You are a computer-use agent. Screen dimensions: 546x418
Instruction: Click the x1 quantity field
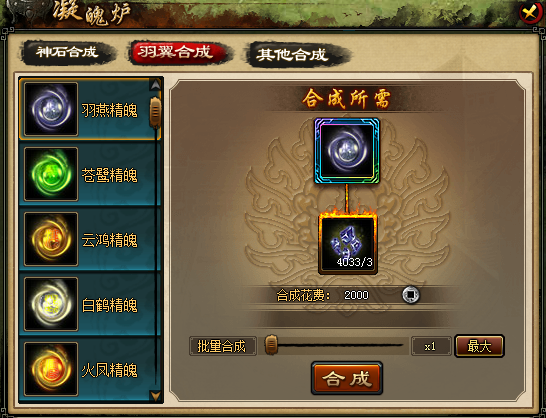click(x=431, y=346)
